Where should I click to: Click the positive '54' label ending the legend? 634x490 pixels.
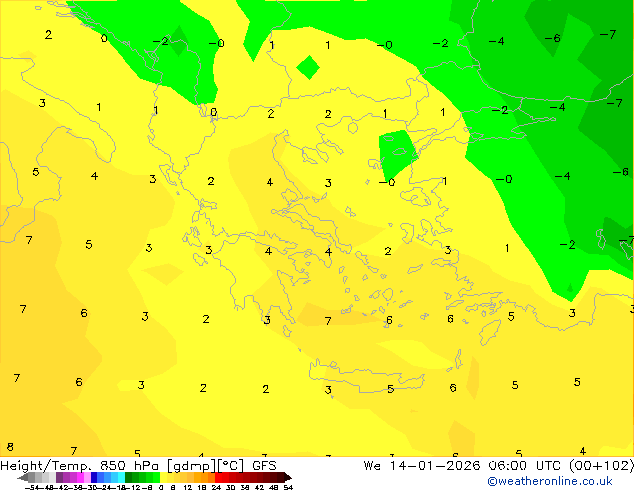288,487
